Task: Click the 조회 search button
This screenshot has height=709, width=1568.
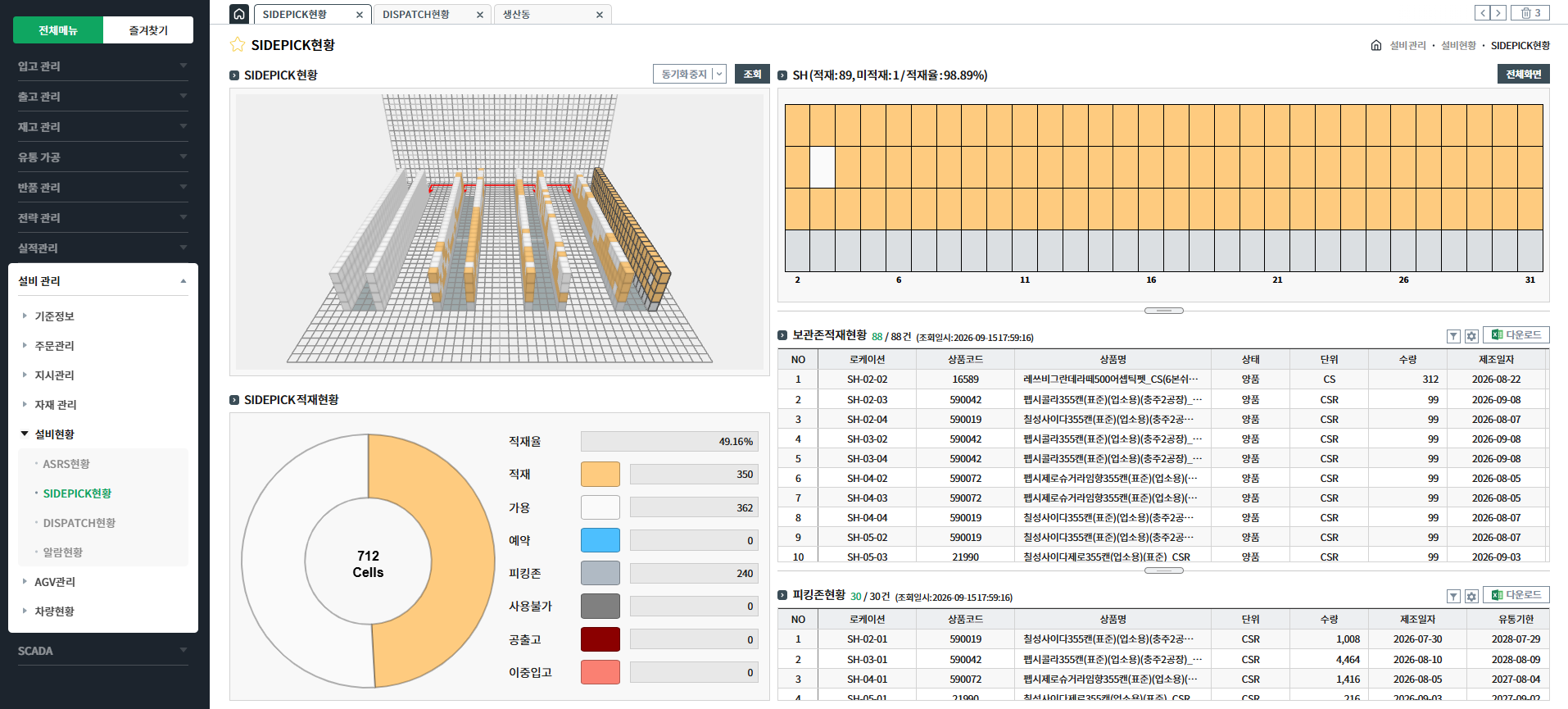Action: pos(752,74)
